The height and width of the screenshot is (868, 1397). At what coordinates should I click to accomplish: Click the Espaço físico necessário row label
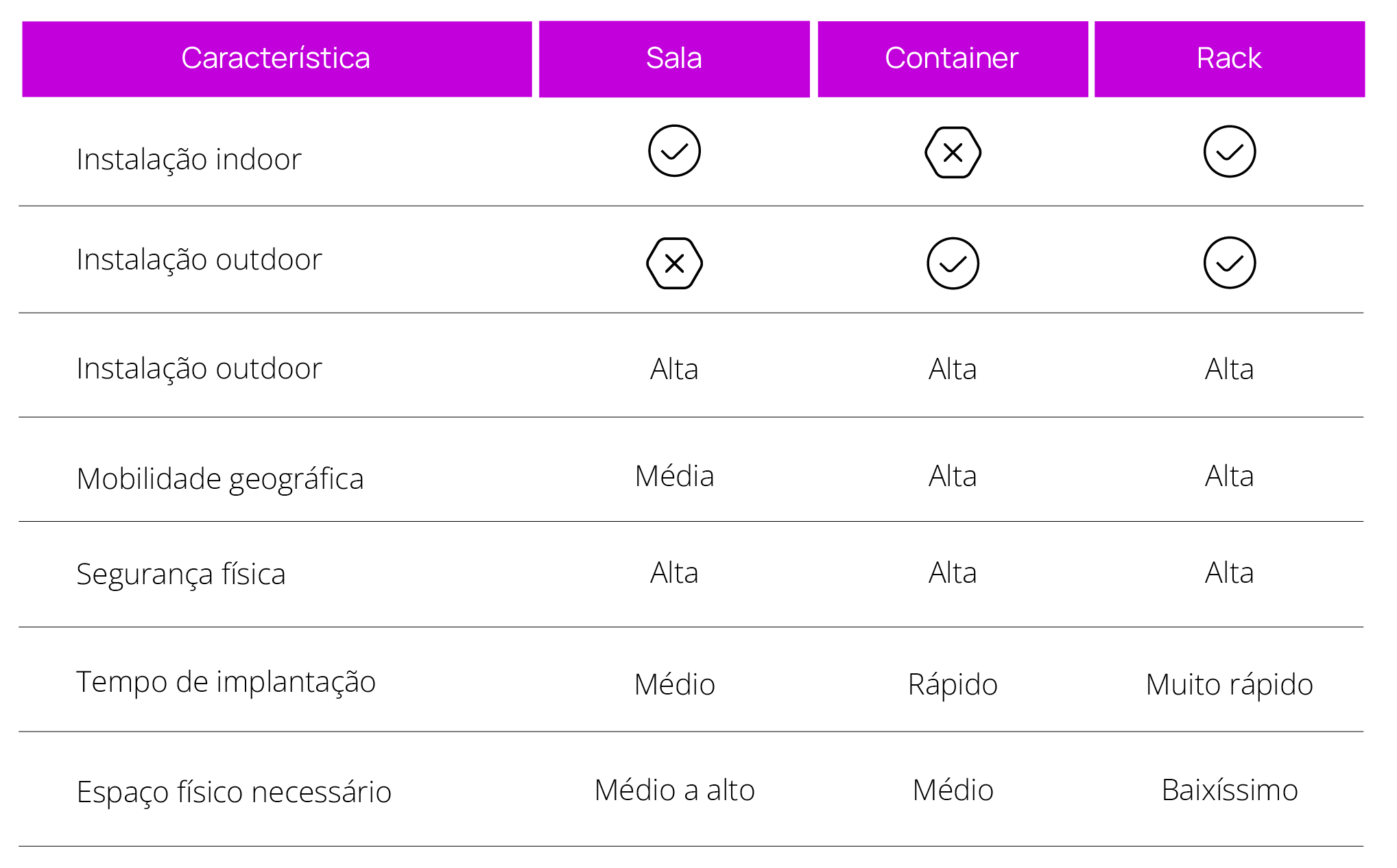[234, 793]
